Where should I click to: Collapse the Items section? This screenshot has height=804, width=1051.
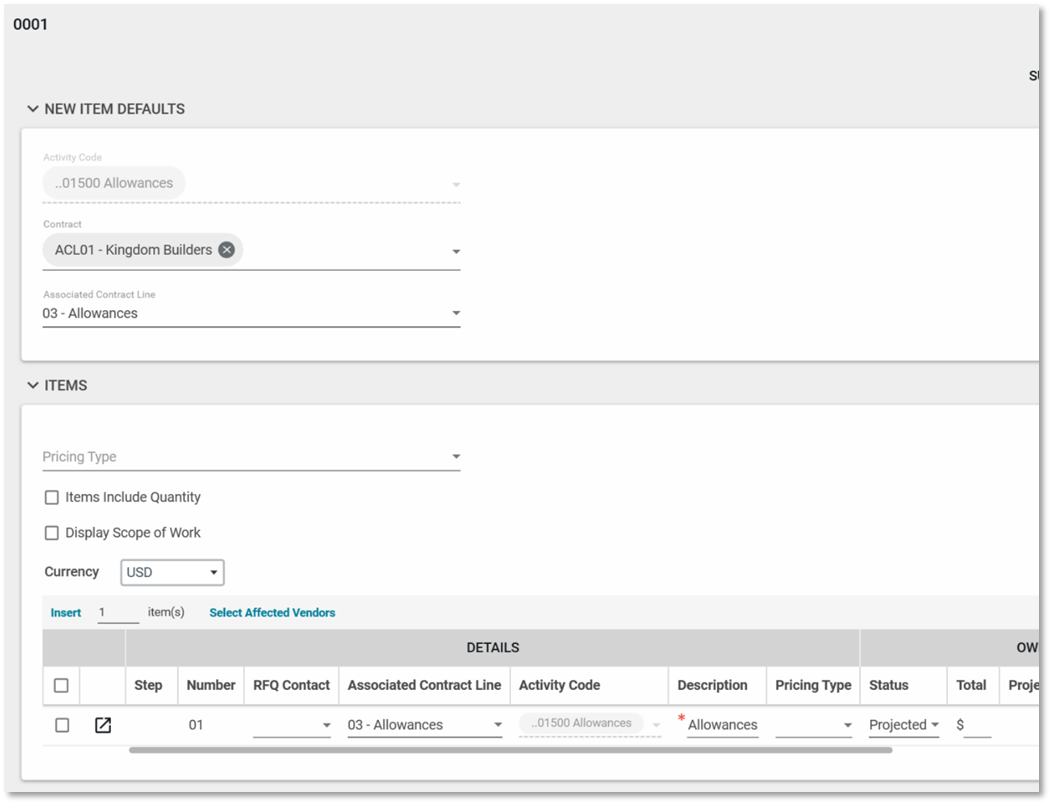pyautogui.click(x=33, y=385)
